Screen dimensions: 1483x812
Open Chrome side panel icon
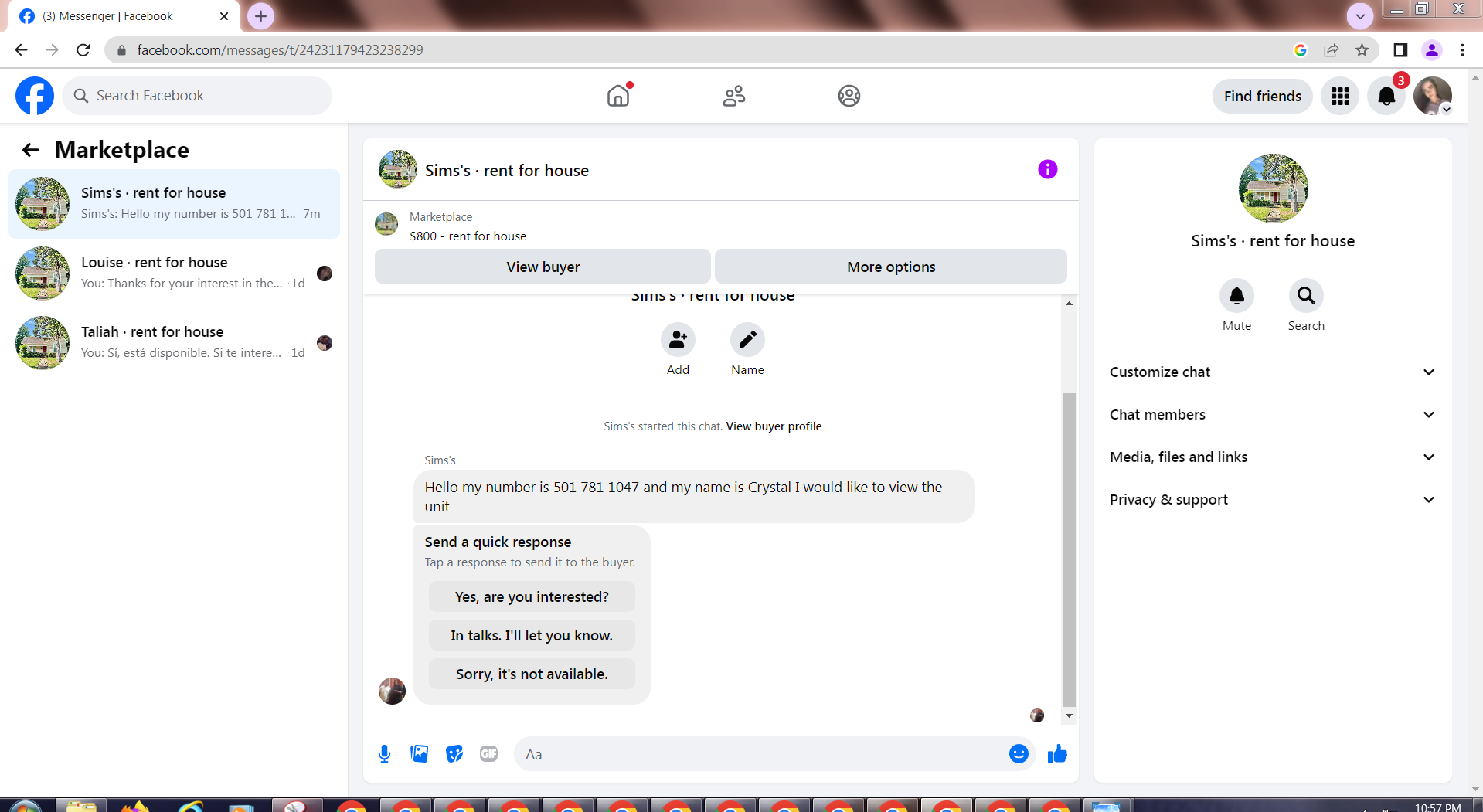(1400, 50)
